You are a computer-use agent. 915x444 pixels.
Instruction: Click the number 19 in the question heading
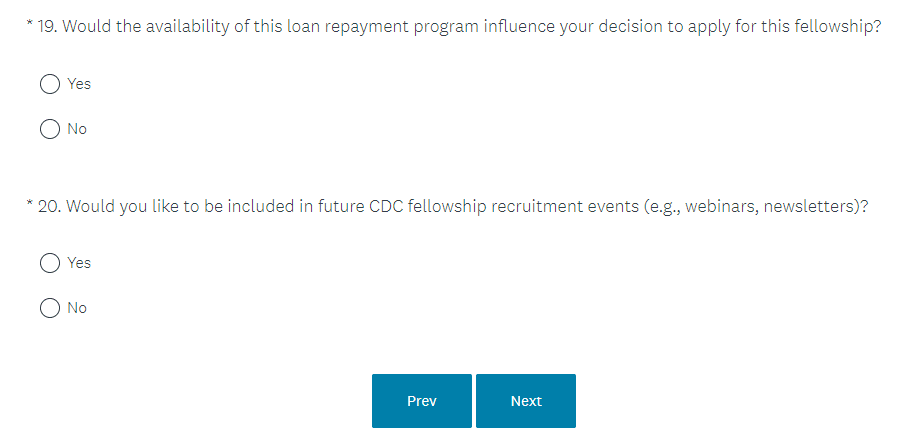46,26
